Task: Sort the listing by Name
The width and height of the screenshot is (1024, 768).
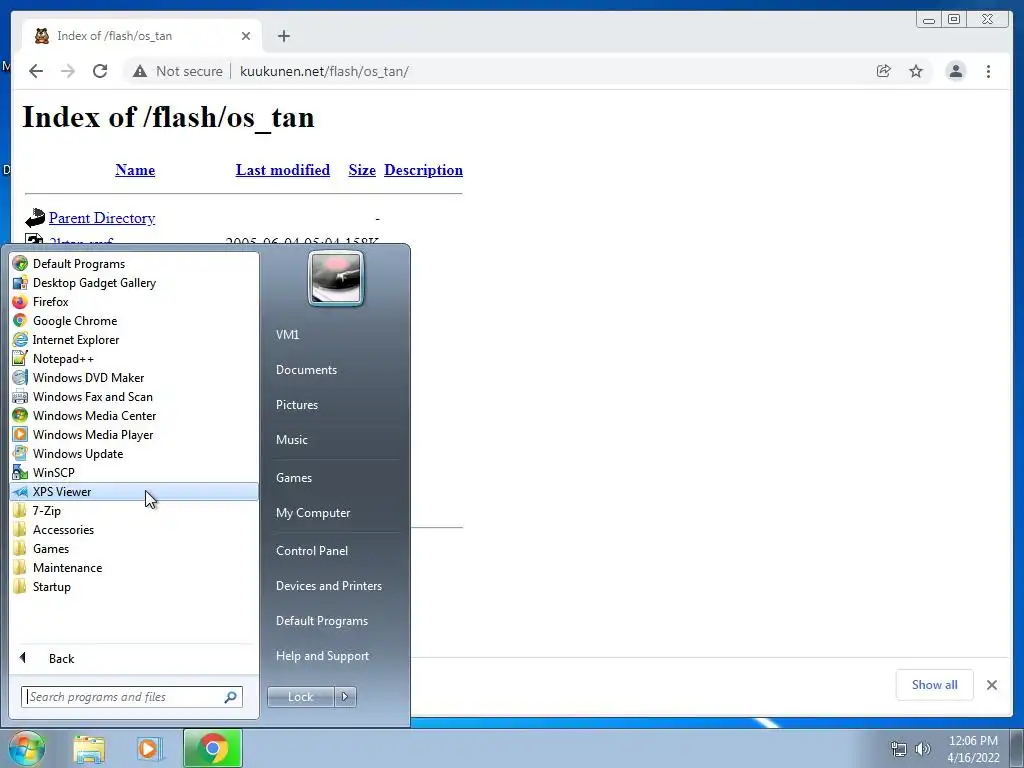Action: click(x=135, y=170)
